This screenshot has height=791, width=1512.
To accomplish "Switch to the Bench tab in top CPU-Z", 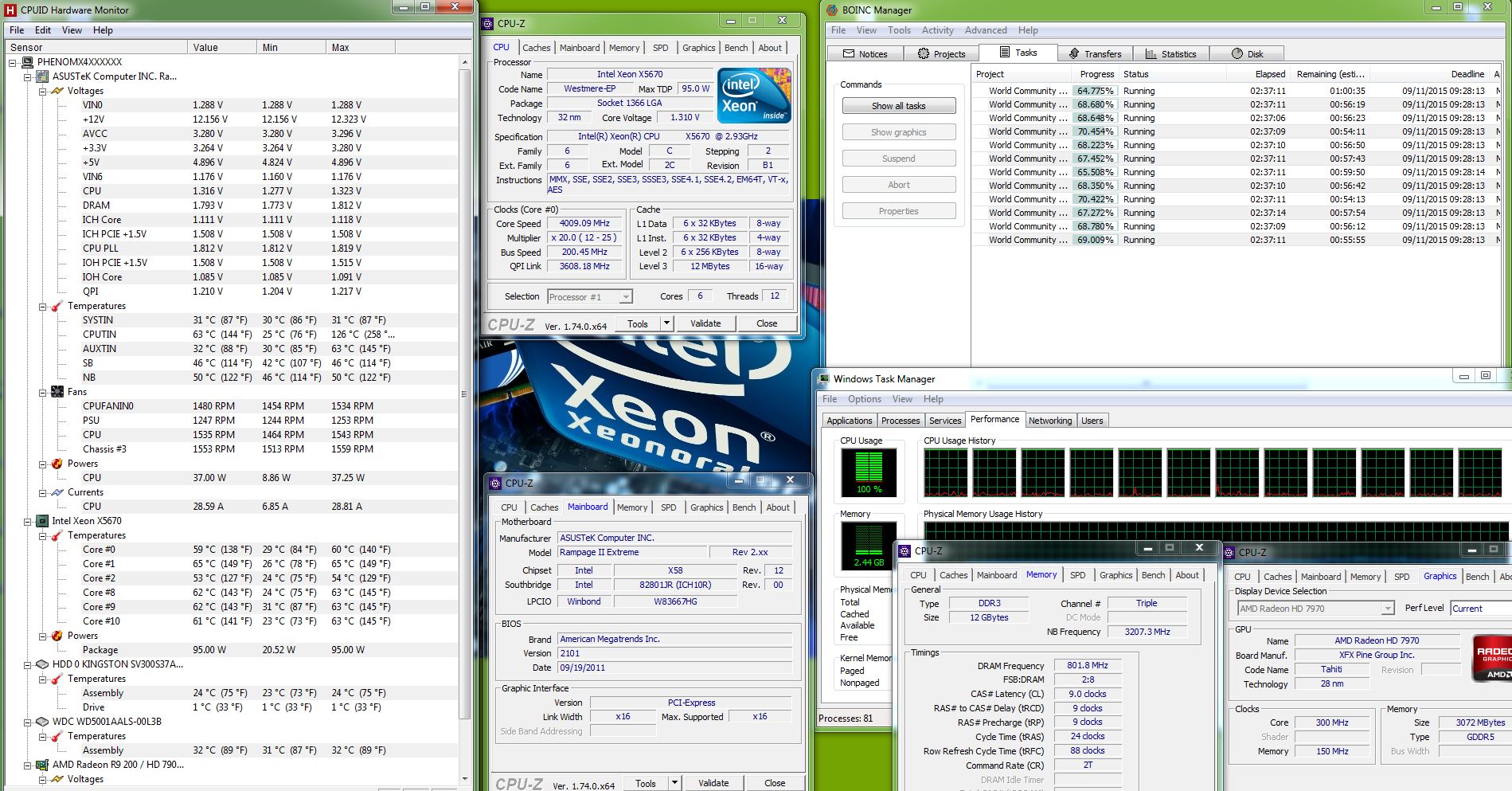I will point(736,48).
